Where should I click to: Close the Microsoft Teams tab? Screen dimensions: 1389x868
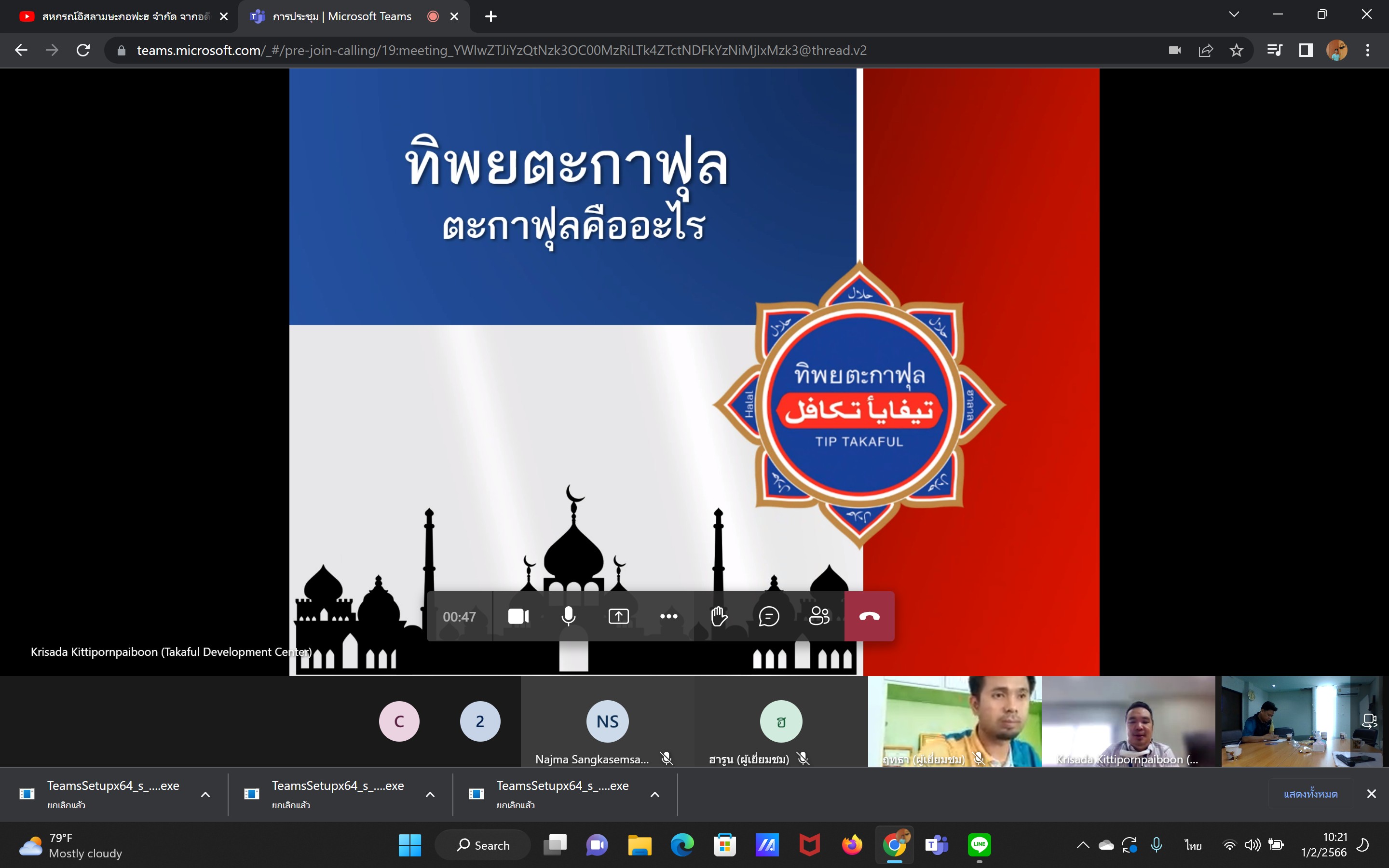pyautogui.click(x=454, y=17)
